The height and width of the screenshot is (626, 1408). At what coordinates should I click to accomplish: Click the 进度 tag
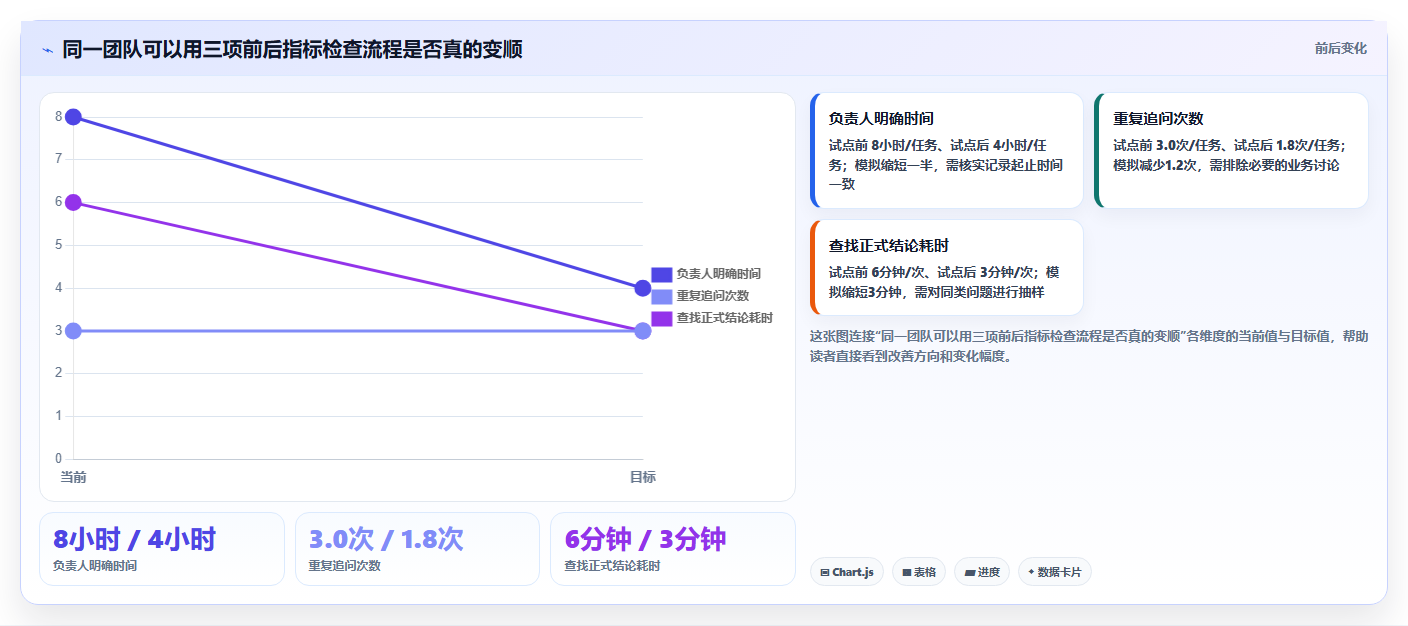[x=982, y=572]
